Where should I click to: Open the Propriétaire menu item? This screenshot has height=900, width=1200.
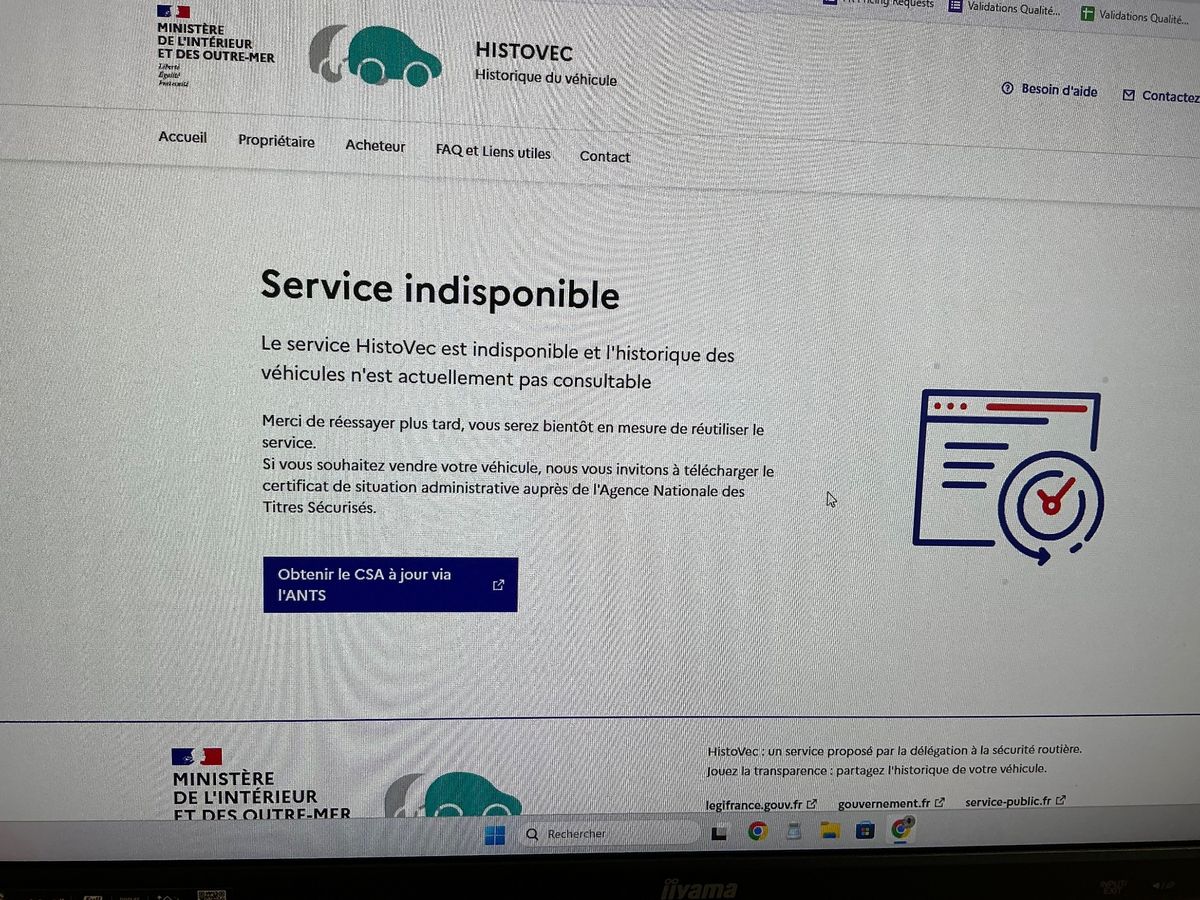pos(276,141)
